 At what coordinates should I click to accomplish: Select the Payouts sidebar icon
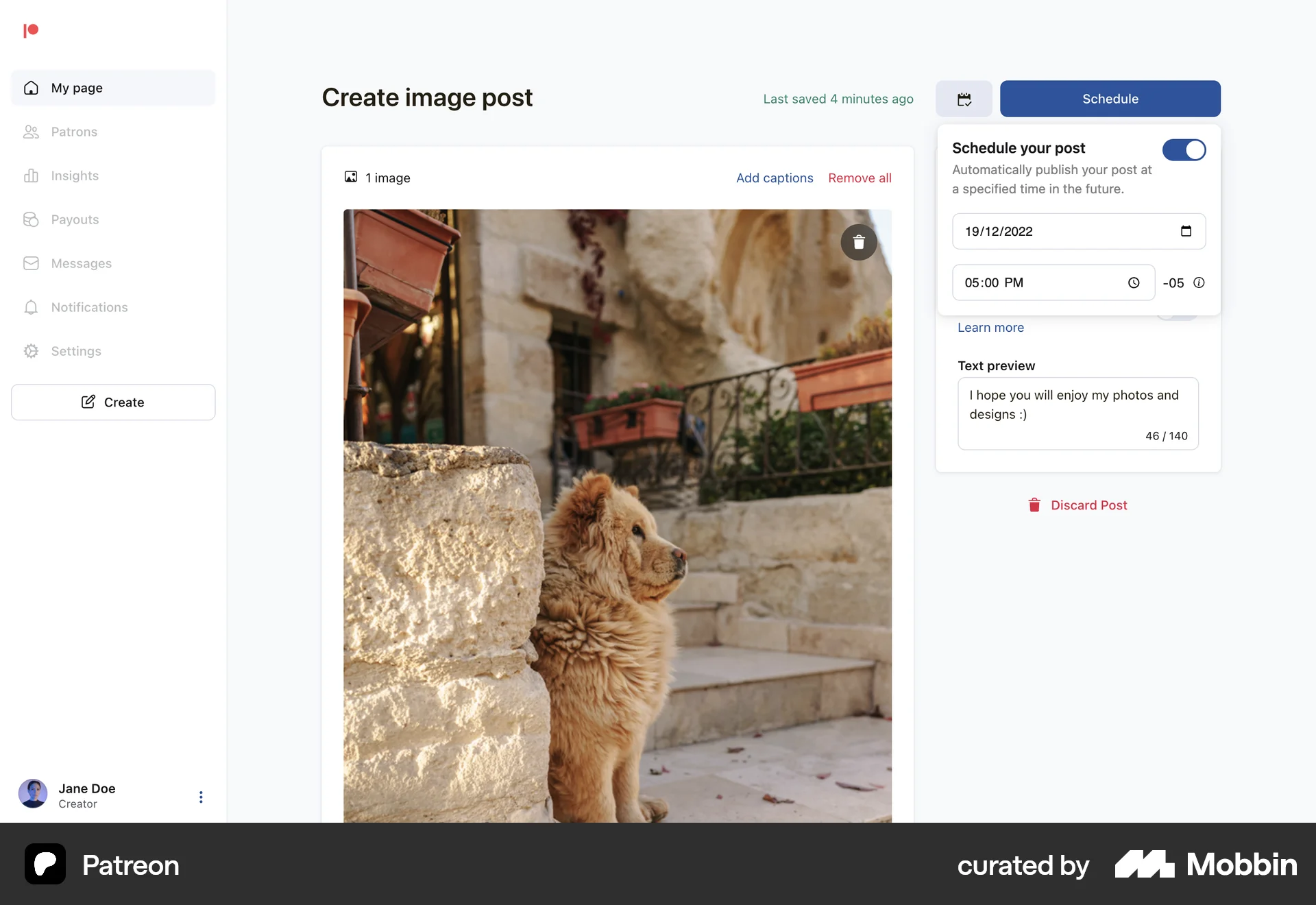tap(32, 219)
